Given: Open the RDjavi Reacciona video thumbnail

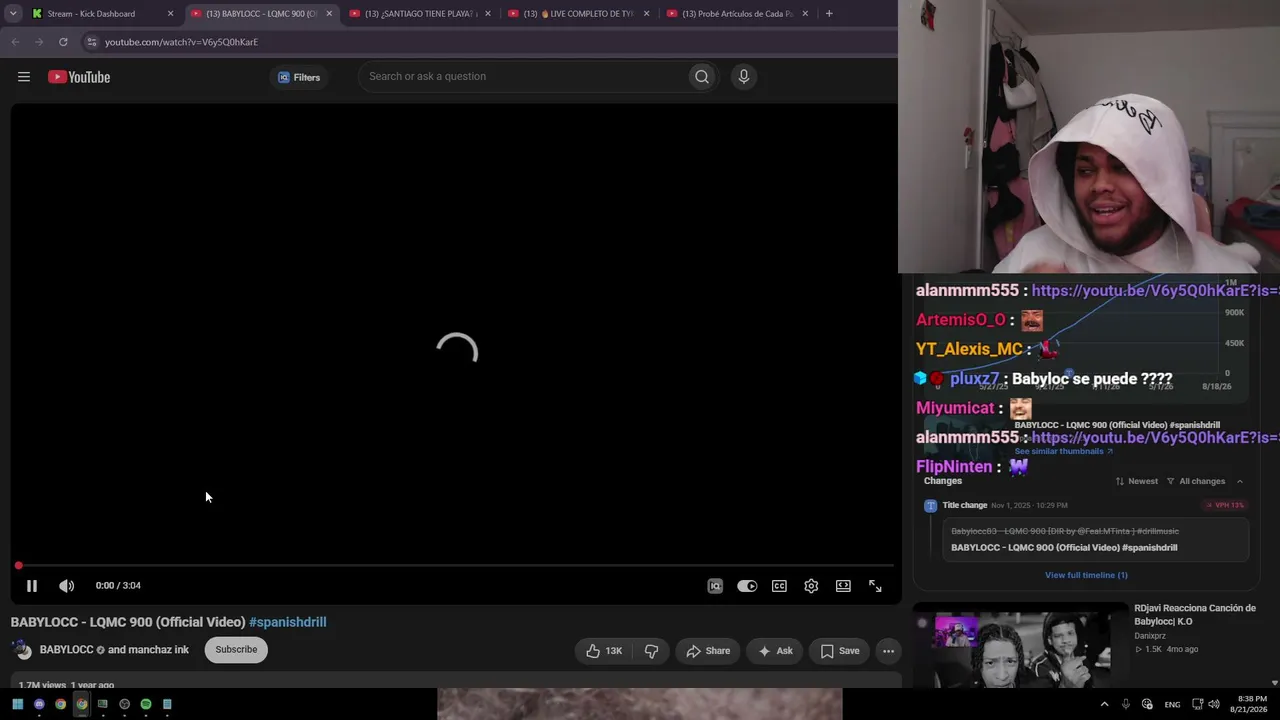Looking at the screenshot, I should coord(1022,647).
